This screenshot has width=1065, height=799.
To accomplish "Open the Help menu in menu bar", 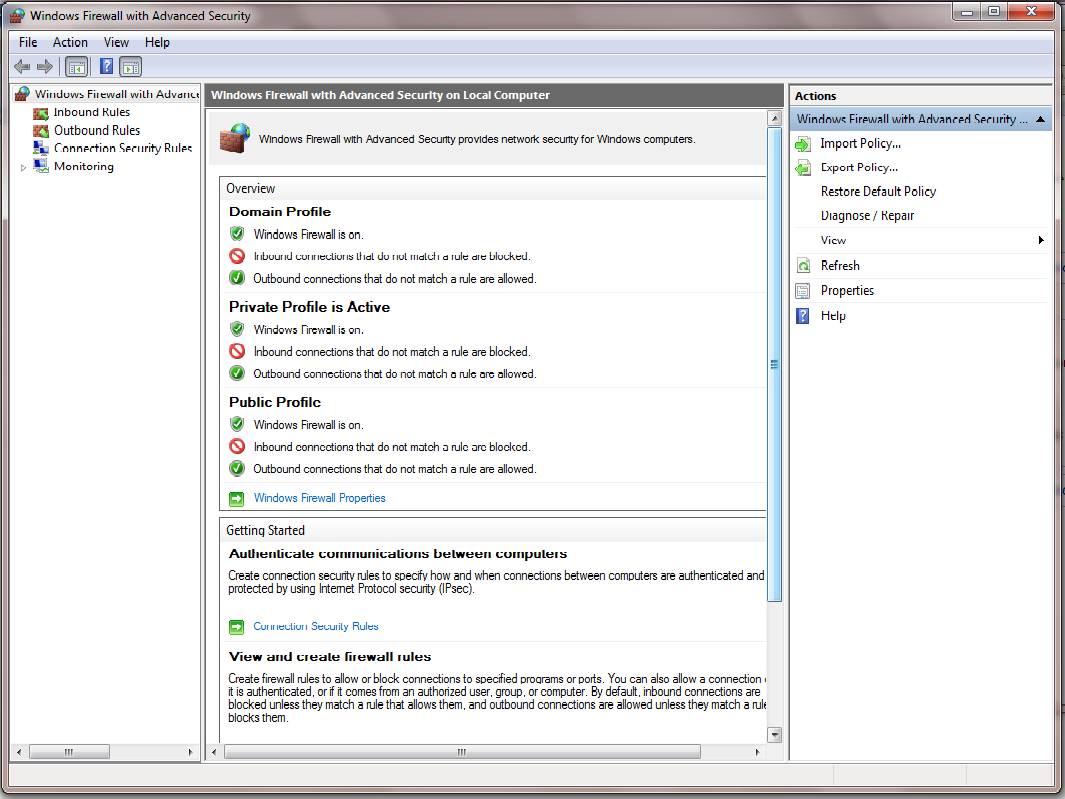I will pyautogui.click(x=157, y=42).
